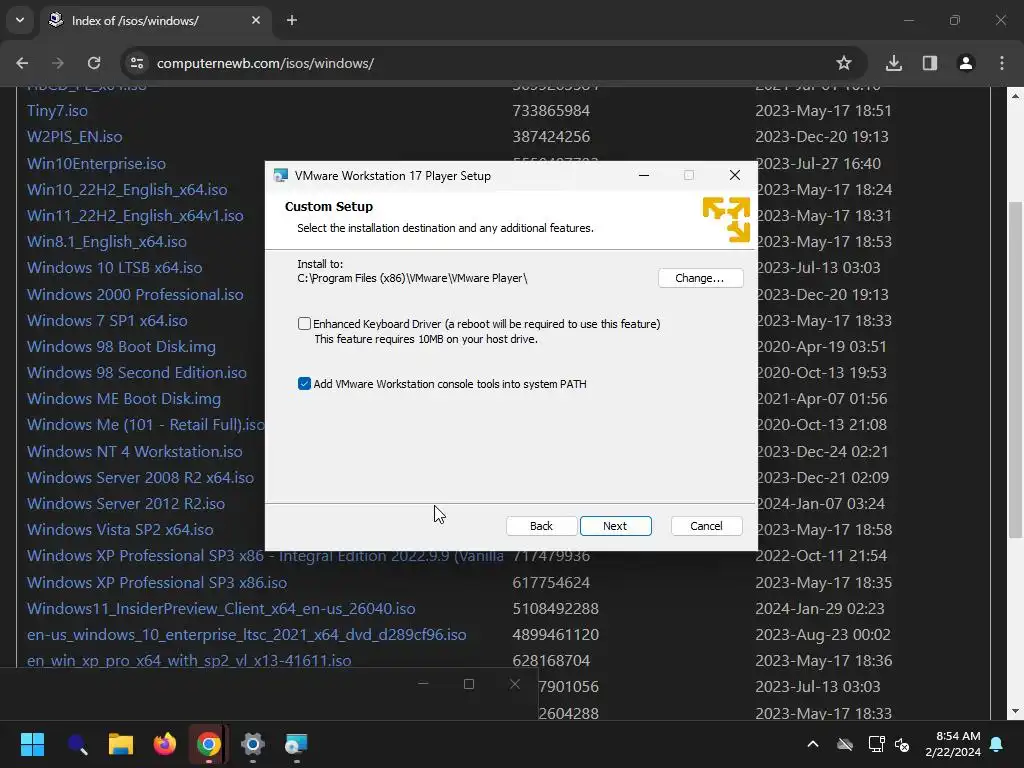
Task: Open Windows ME Boot Disk.img
Action: click(x=124, y=398)
